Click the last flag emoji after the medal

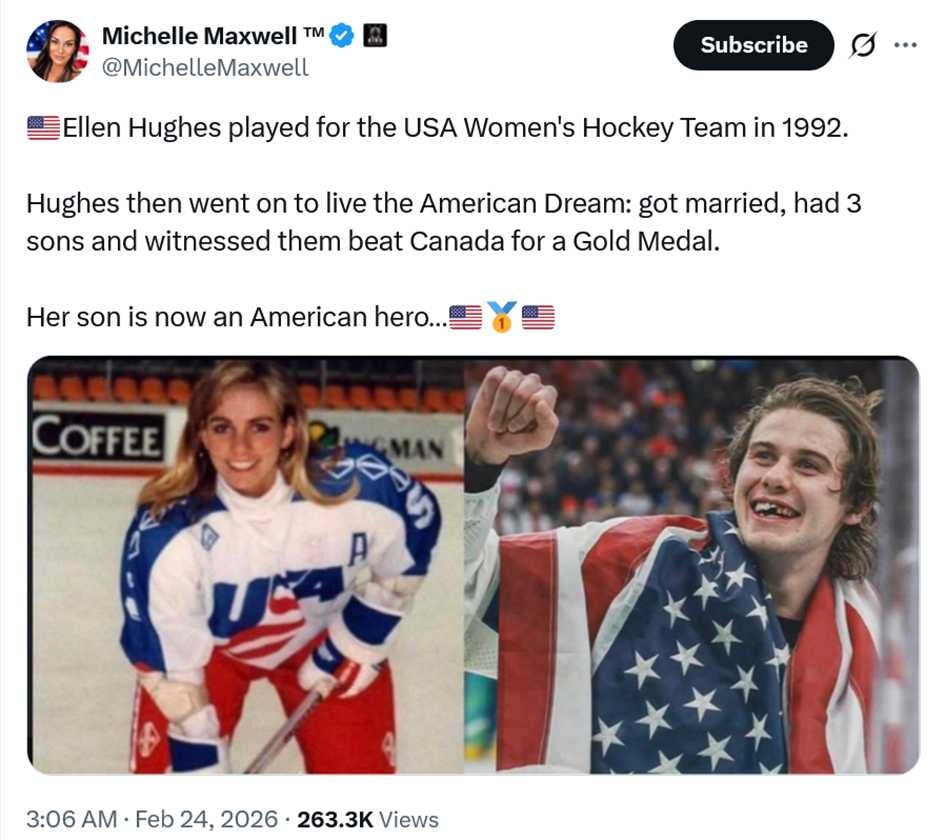[538, 318]
